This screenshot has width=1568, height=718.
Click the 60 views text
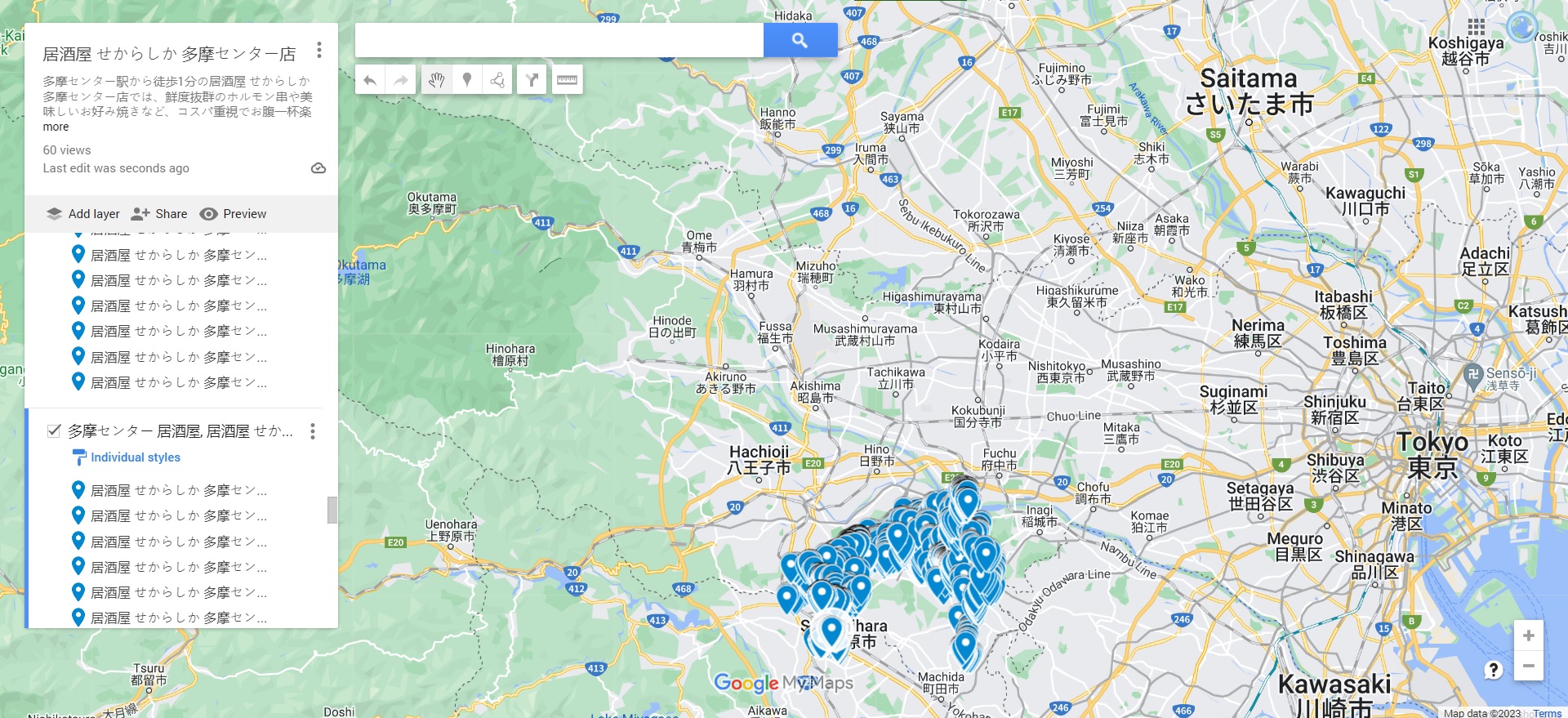[x=67, y=150]
